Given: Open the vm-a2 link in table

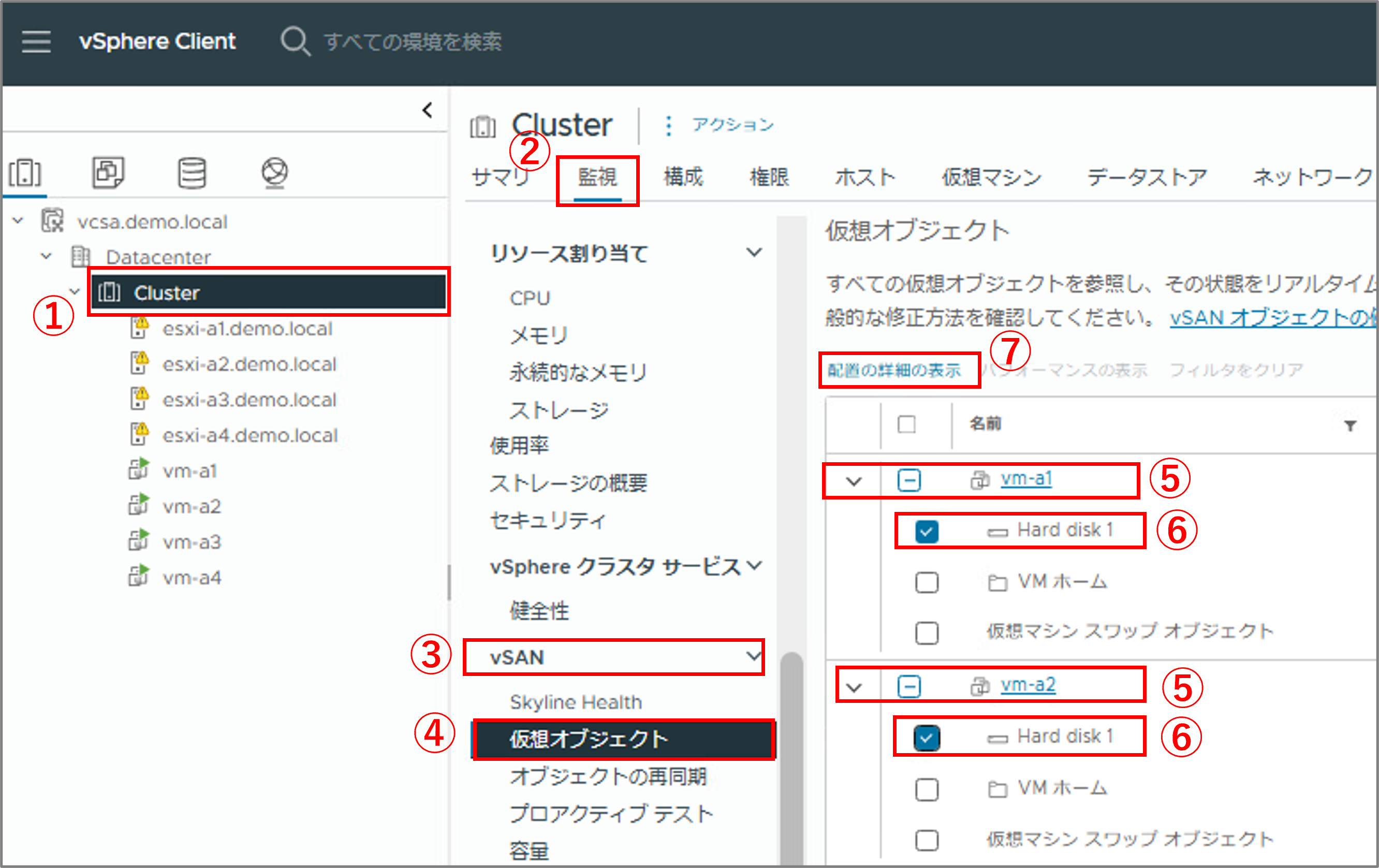Looking at the screenshot, I should (1028, 685).
